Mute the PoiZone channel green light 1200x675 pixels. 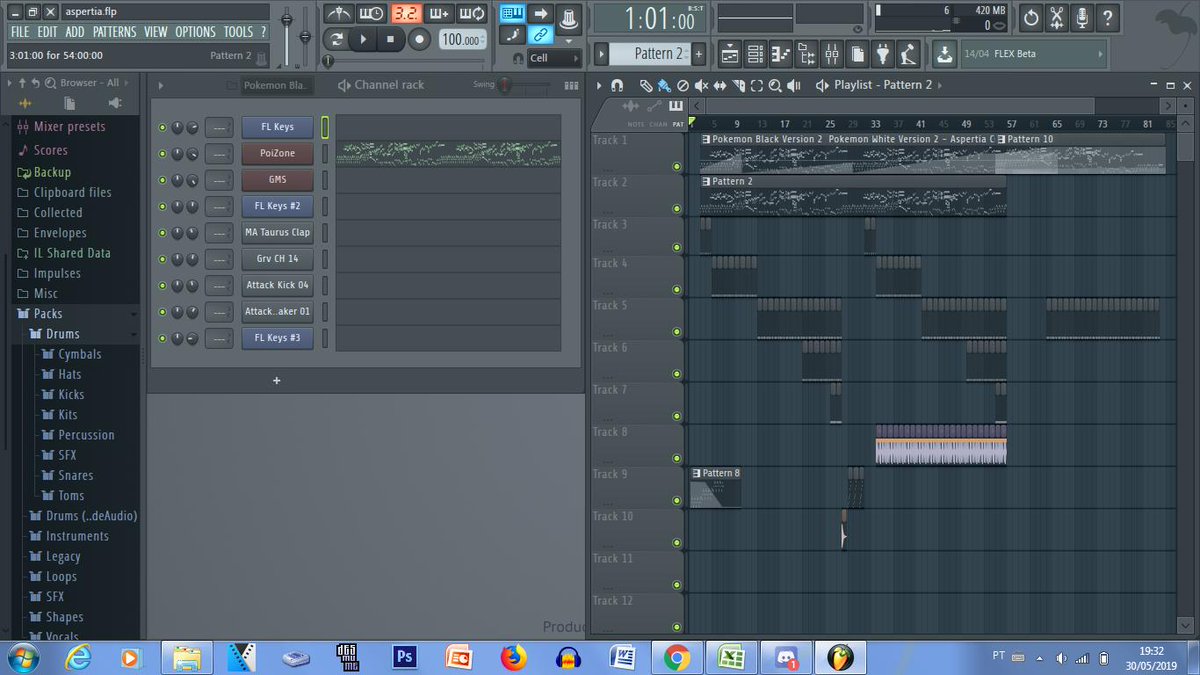[162, 154]
